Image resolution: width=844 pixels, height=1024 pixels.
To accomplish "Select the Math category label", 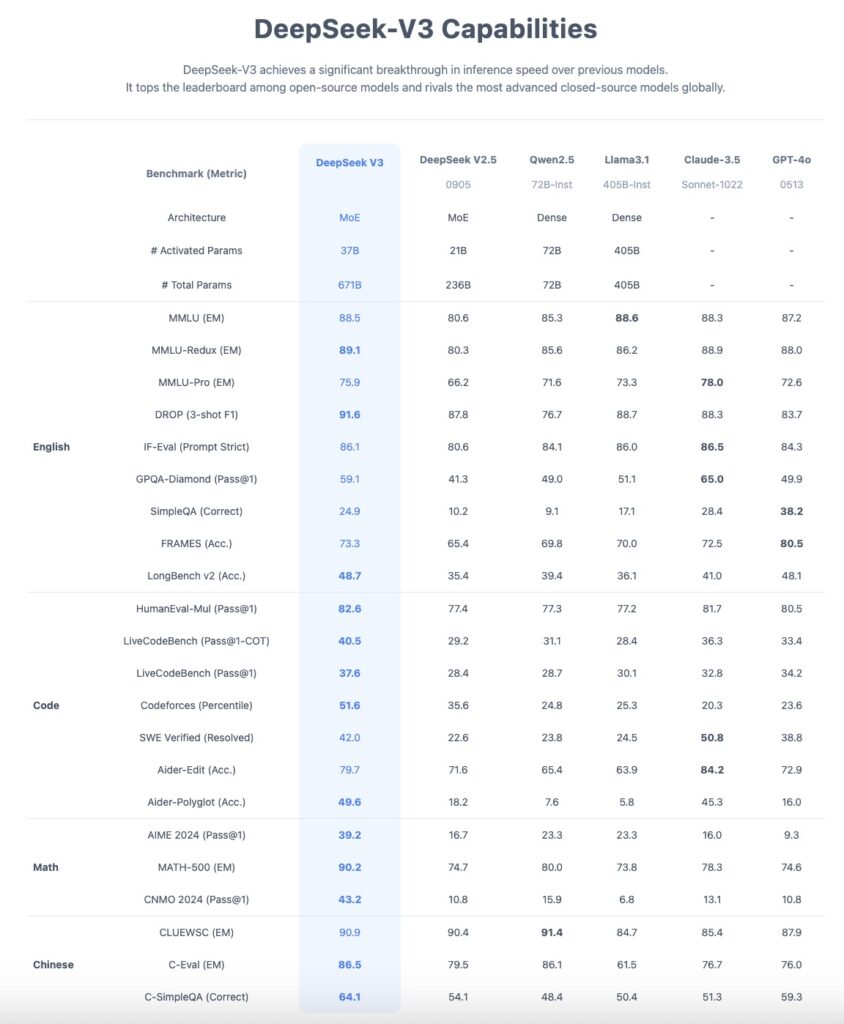I will pyautogui.click(x=46, y=867).
